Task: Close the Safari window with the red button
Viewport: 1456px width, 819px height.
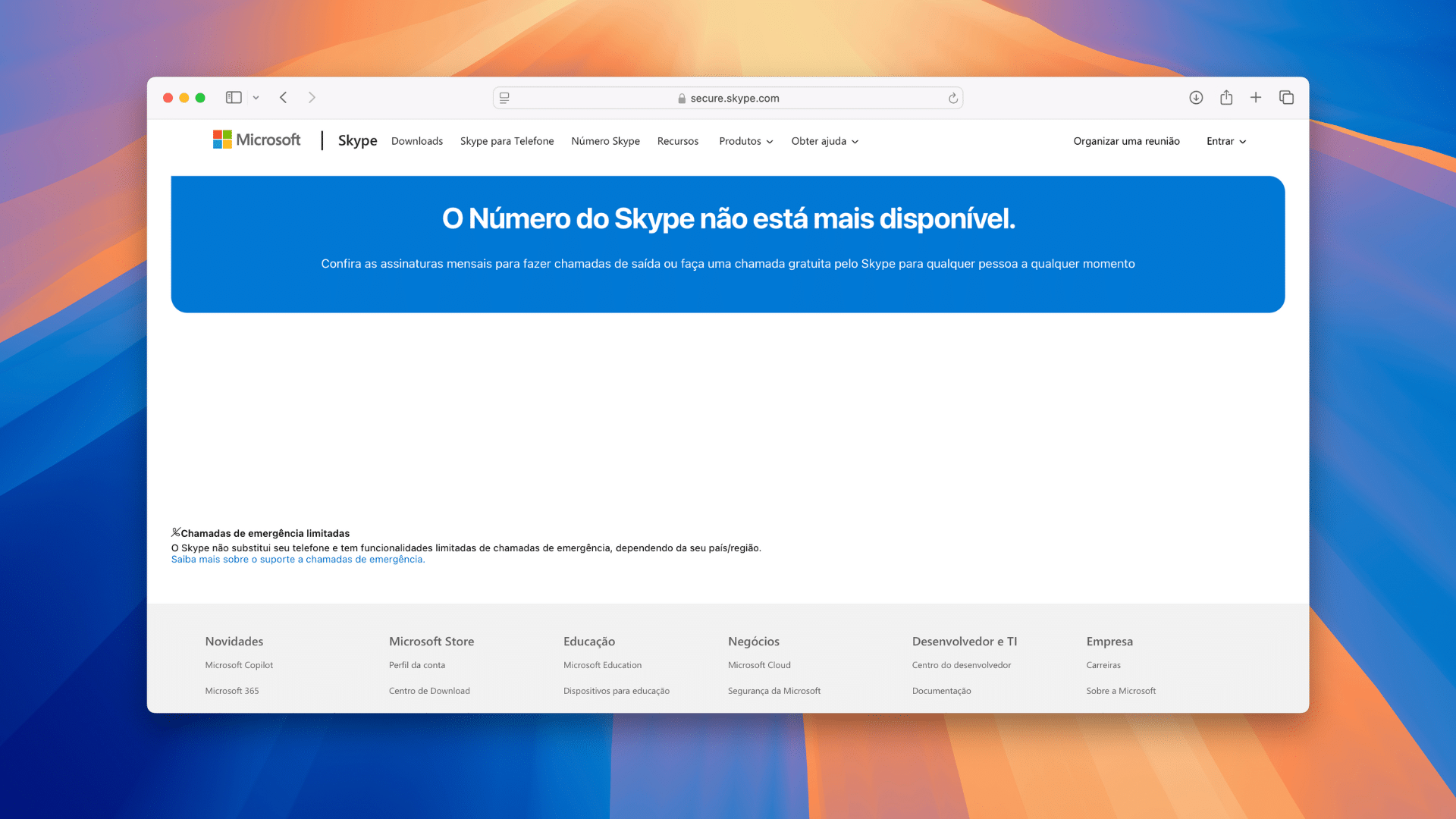Action: click(x=168, y=98)
